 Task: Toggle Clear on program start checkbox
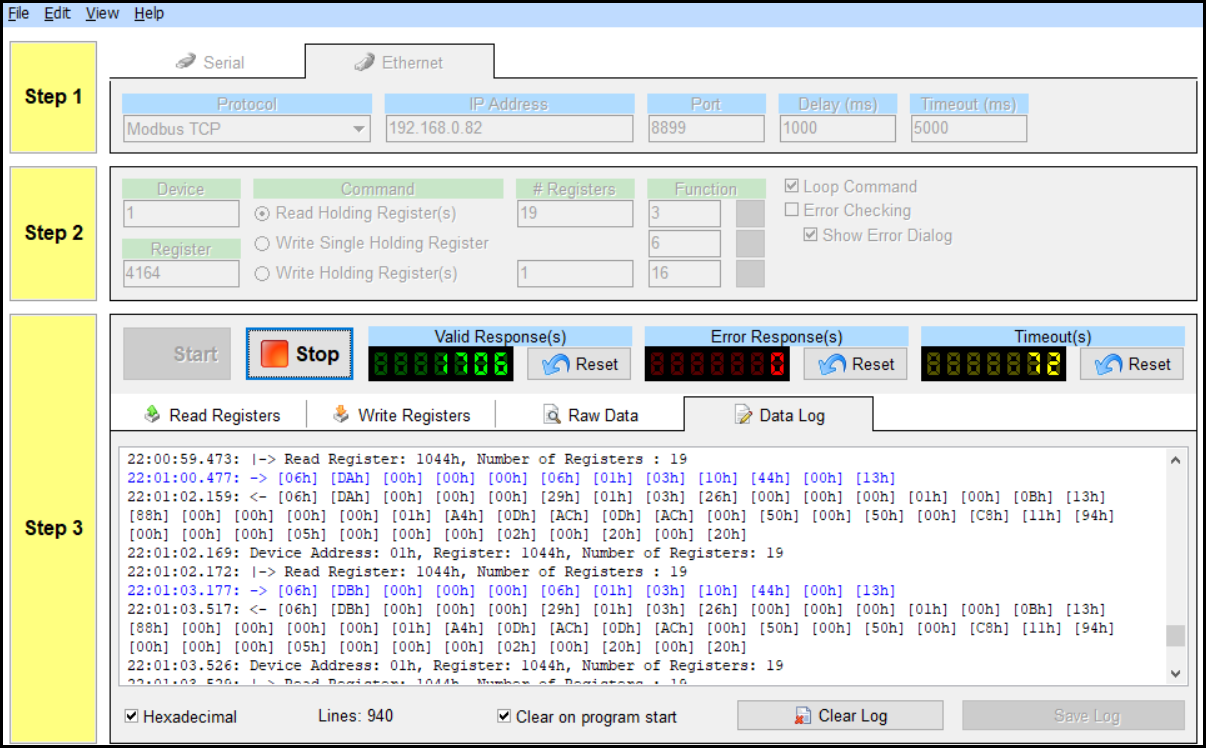(505, 717)
